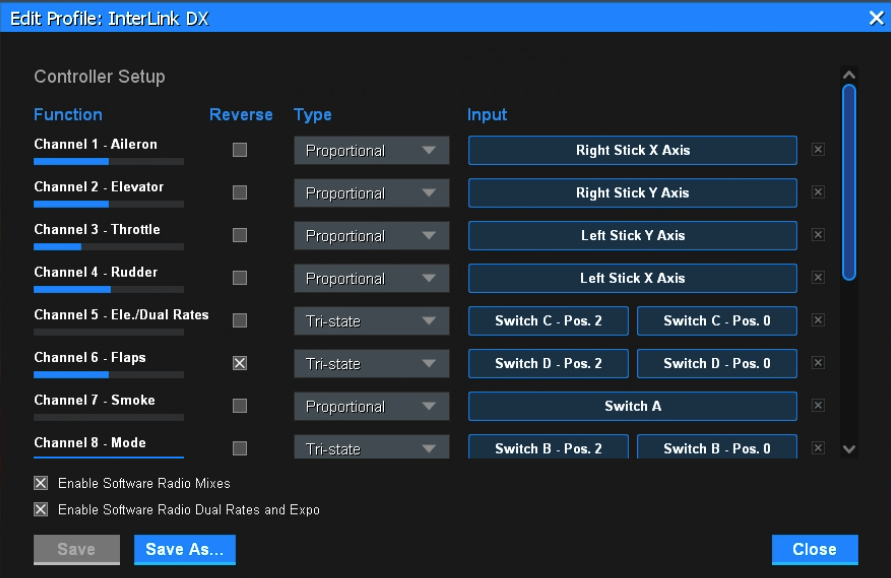Clear the Channel 1 Aileron input mapping
891x578 pixels.
tap(818, 149)
